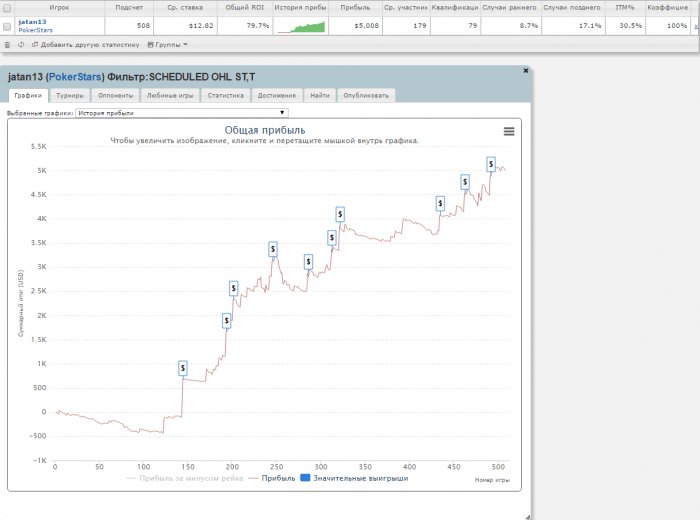
Task: Click the dollar marker near game 435
Action: point(441,203)
